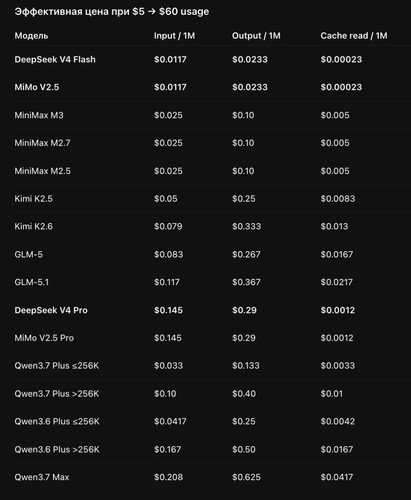Click Kimi K2.6 input price $0.079

tap(168, 226)
